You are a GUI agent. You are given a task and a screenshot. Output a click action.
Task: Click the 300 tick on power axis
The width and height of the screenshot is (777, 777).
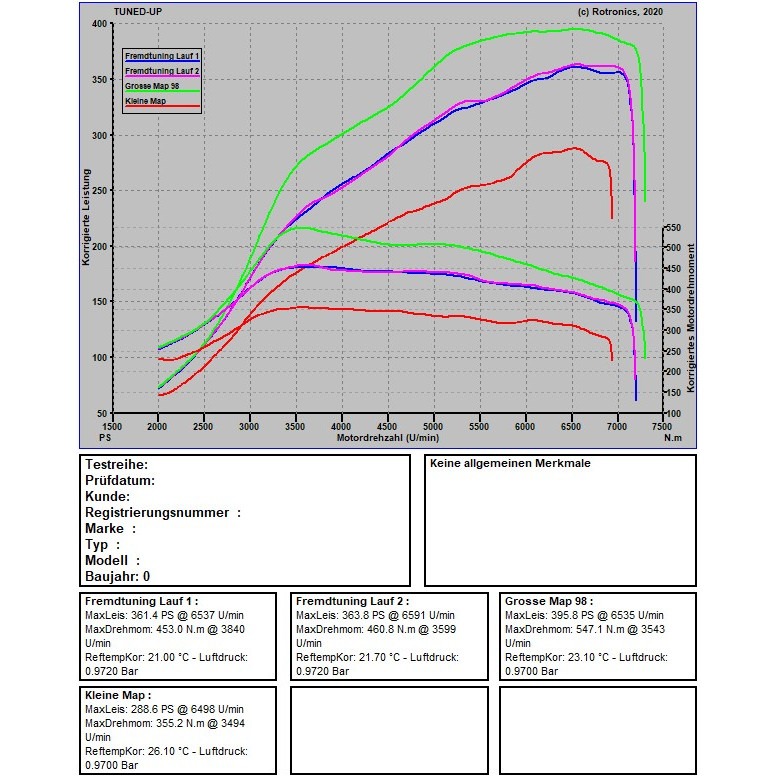(99, 135)
